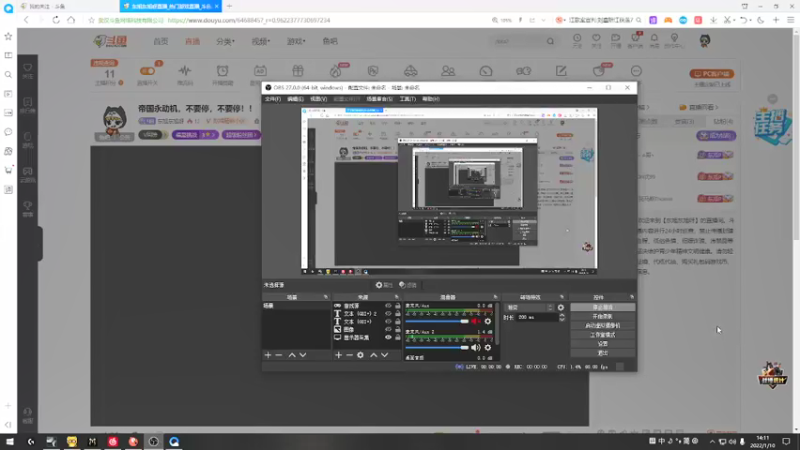Toggle the Douyu 直播开关 live switch
Image resolution: width=800 pixels, height=450 pixels.
[x=147, y=71]
